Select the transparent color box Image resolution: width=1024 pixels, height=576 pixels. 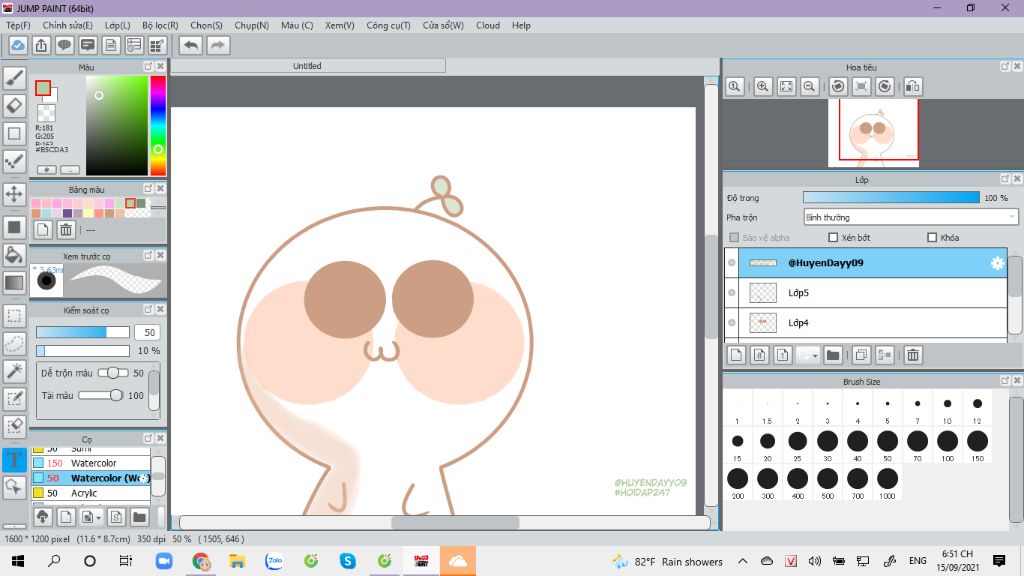46,114
